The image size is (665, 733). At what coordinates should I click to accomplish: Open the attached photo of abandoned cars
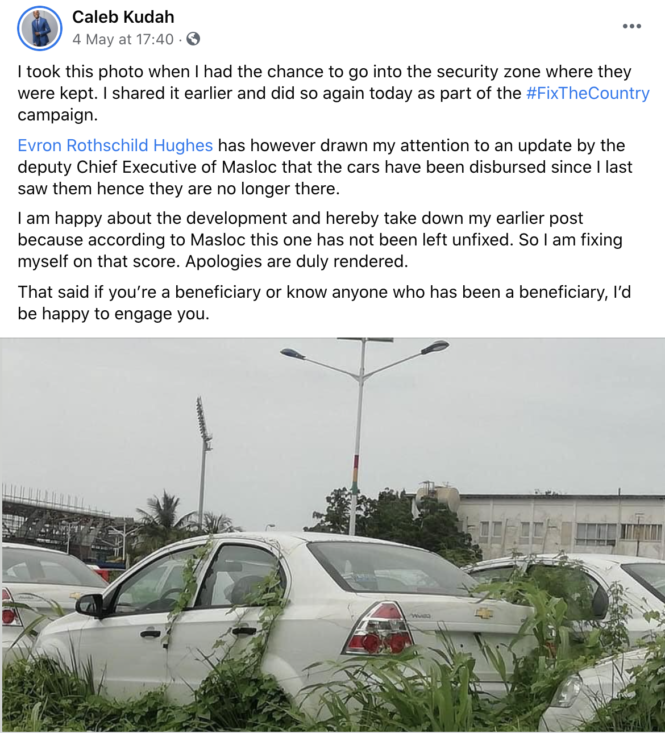[332, 535]
